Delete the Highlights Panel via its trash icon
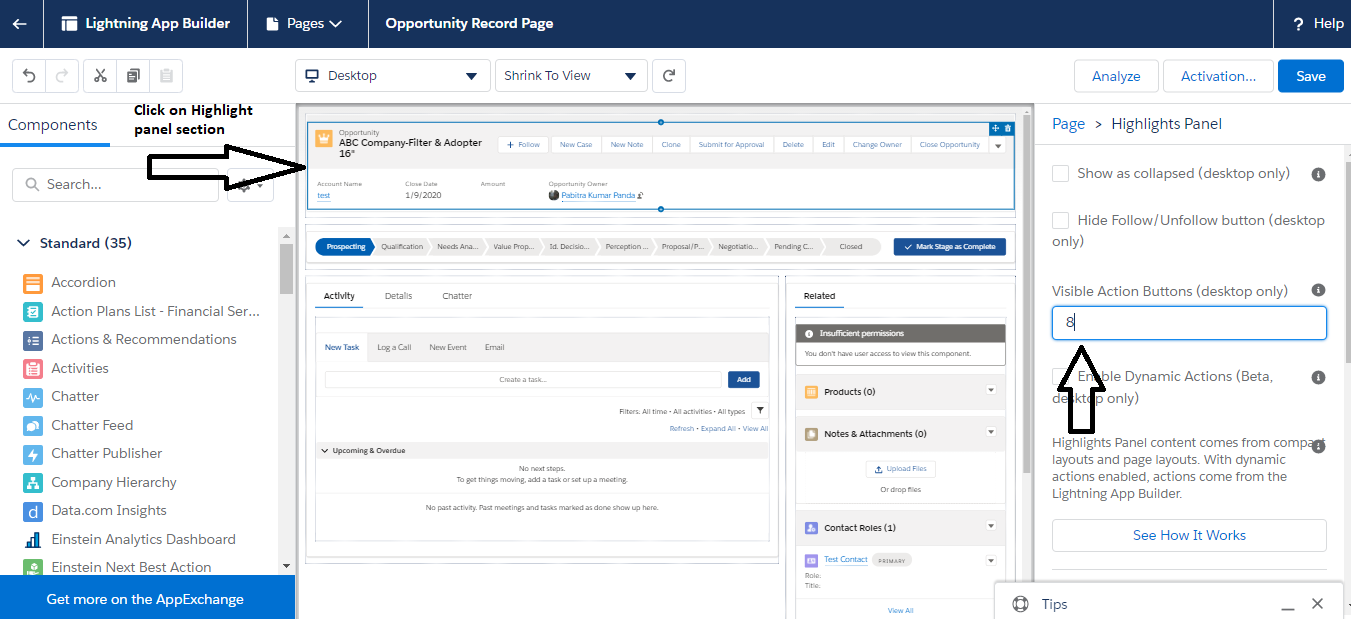 click(x=1008, y=128)
